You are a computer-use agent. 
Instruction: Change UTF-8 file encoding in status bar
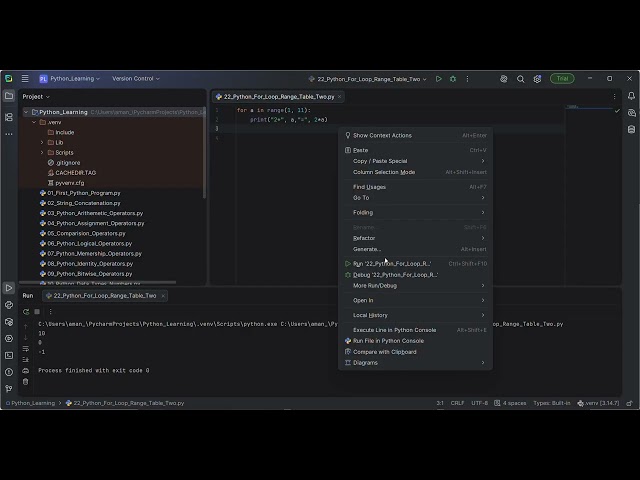pos(479,403)
